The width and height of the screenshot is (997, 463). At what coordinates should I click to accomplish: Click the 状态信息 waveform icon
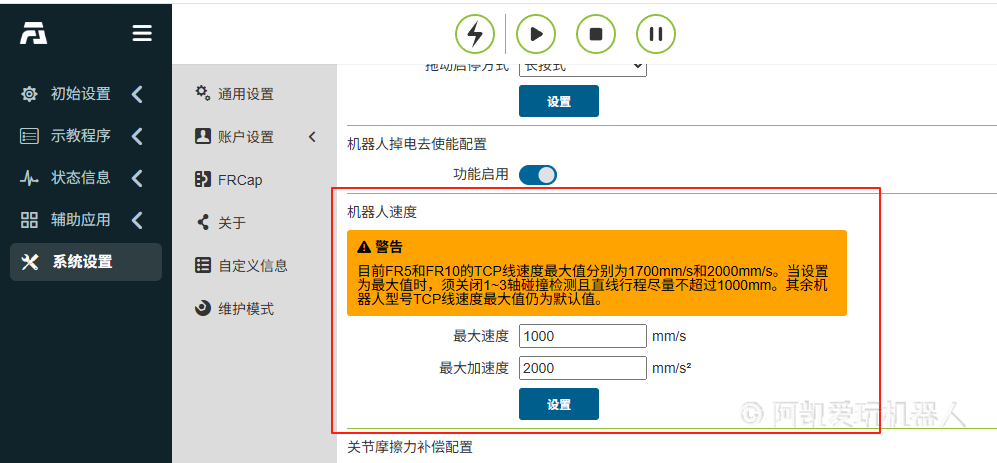[30, 178]
